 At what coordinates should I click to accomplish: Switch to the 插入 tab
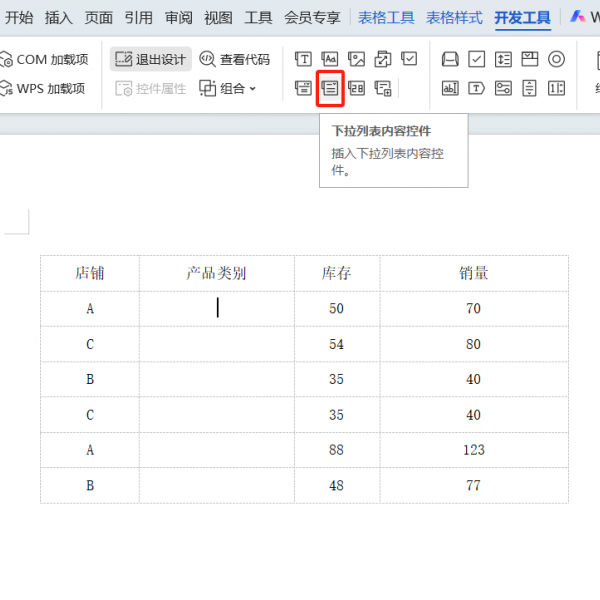coord(59,17)
